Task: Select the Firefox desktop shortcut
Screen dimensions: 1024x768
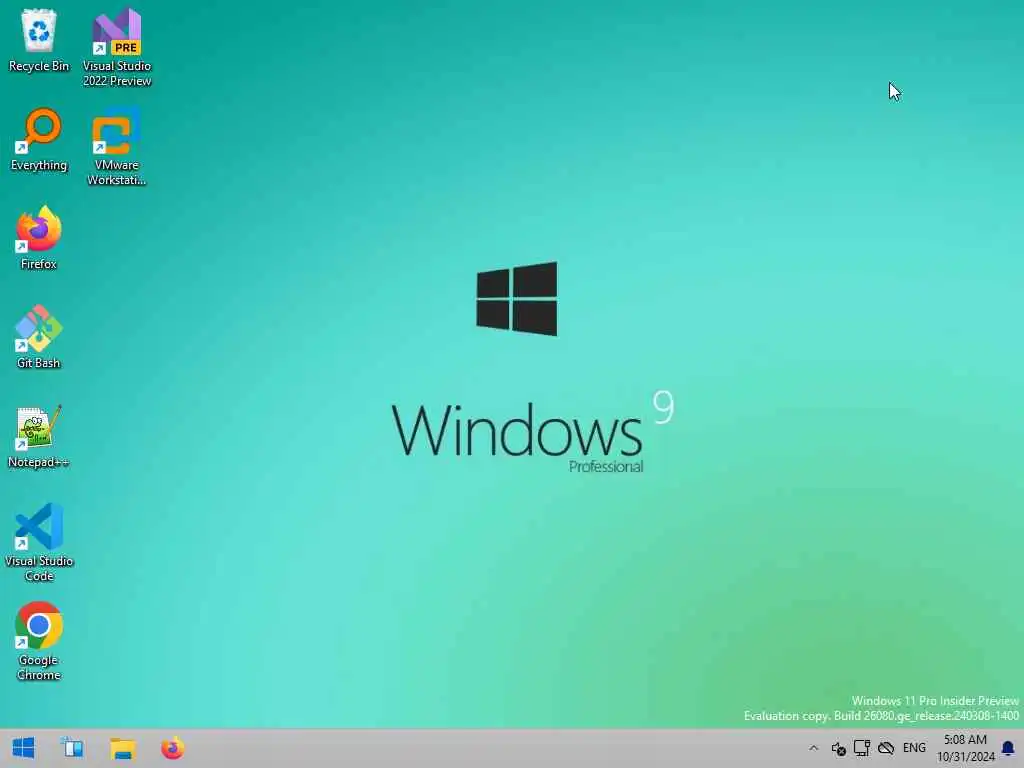Action: click(x=39, y=238)
